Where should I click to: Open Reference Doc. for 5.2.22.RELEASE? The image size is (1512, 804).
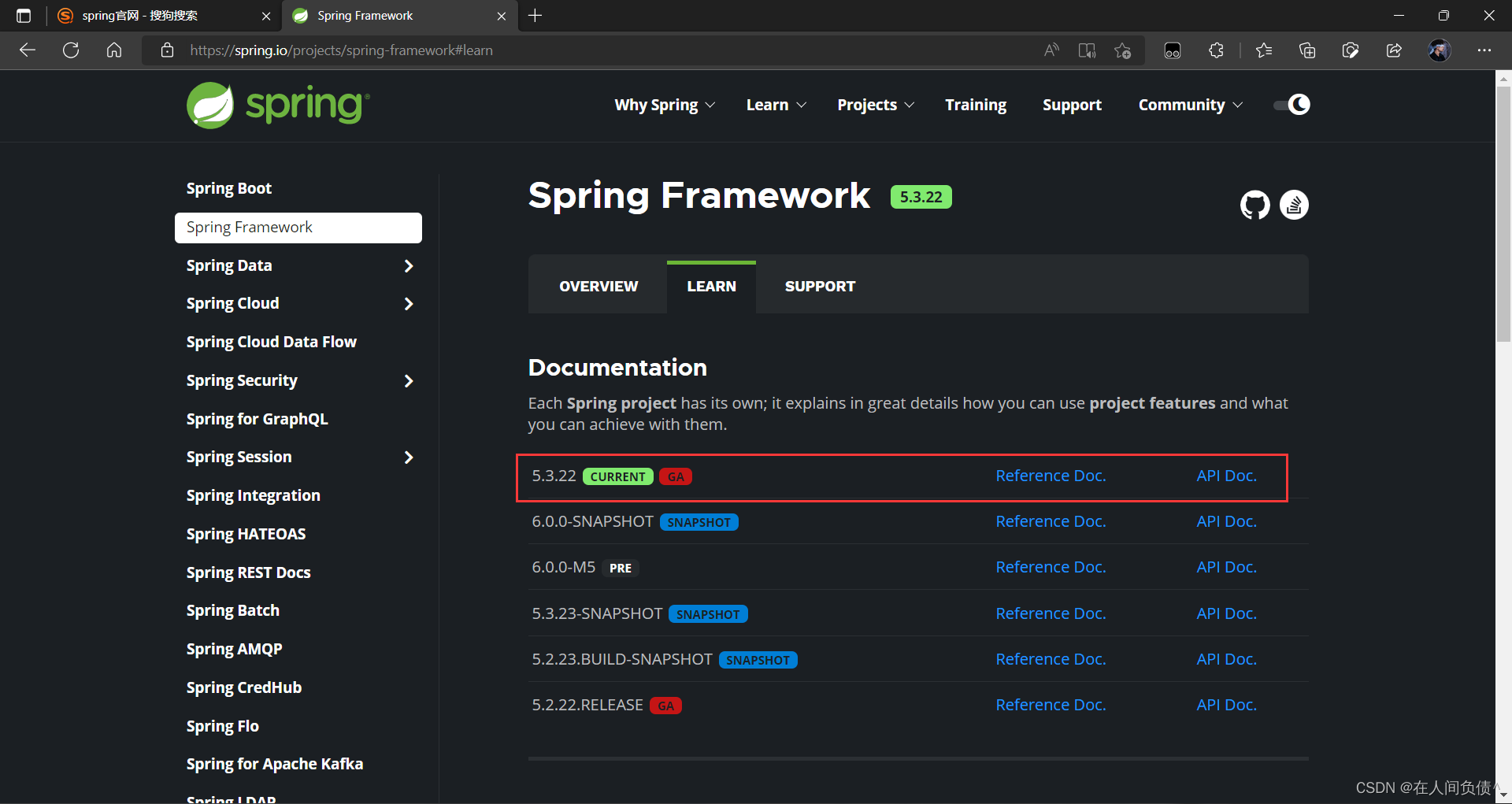[x=1051, y=705]
